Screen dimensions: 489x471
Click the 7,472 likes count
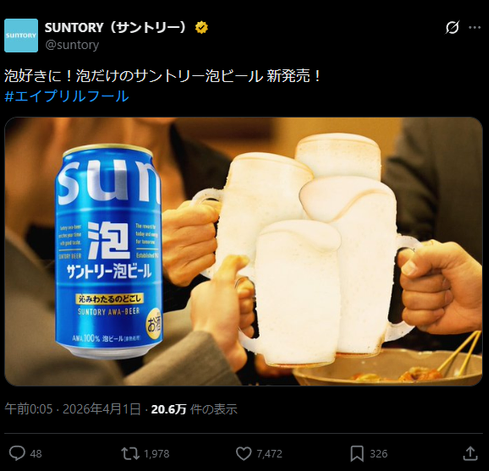(269, 454)
